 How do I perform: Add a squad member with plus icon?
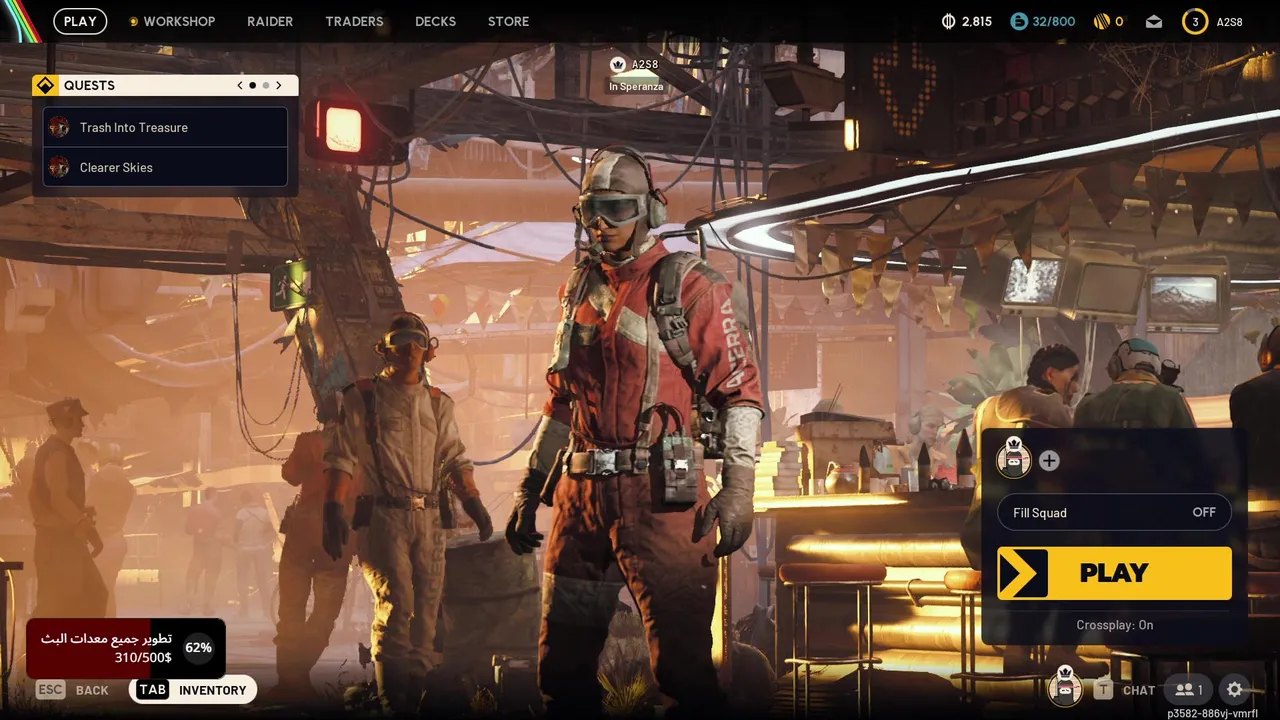(x=1049, y=461)
